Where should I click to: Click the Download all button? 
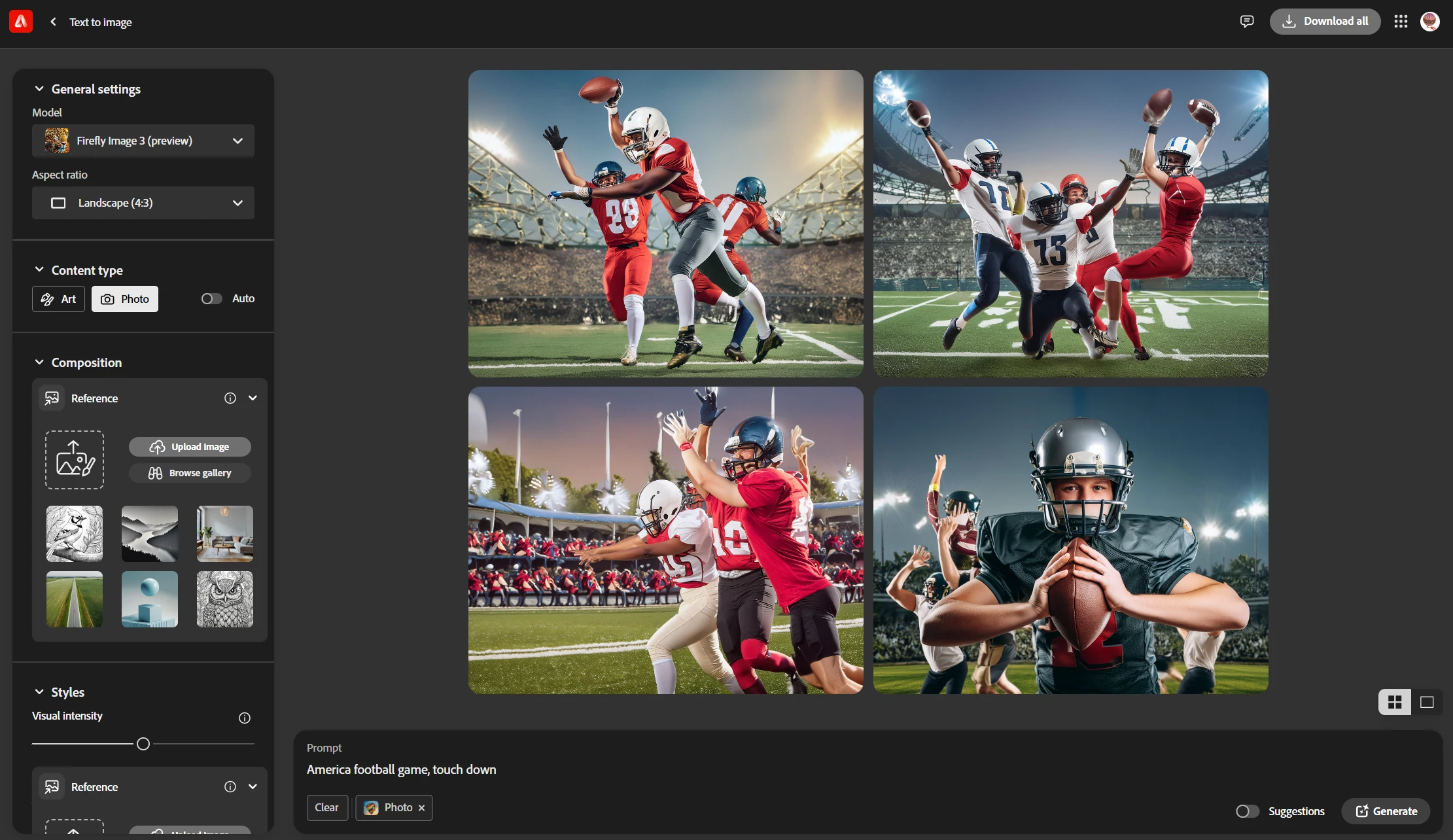1325,22
